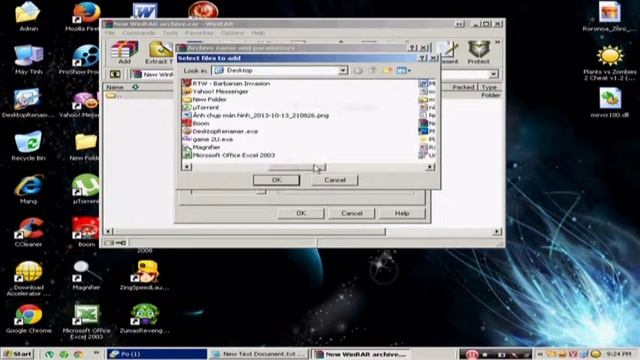Click the up-one-level button beside WinRAR address bar

(115, 74)
